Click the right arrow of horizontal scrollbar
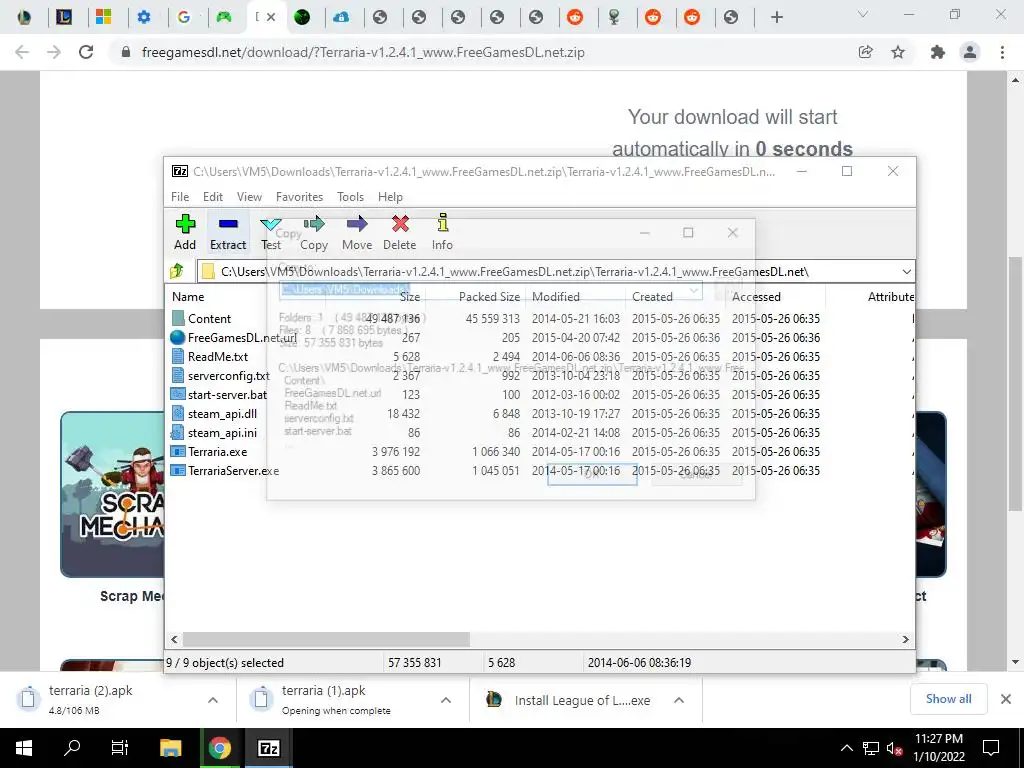1024x768 pixels. pos(905,639)
